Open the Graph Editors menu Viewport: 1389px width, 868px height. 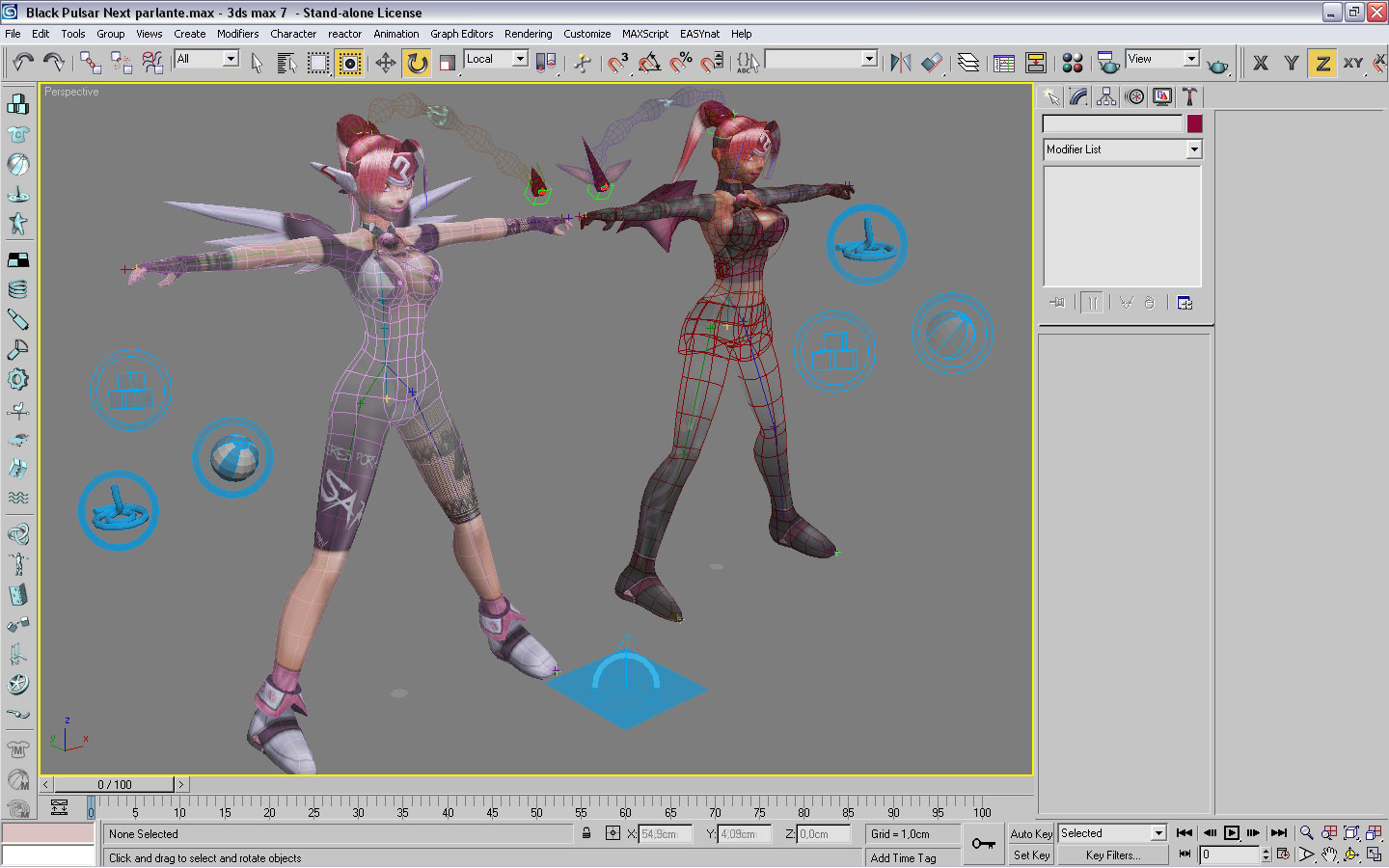[461, 34]
